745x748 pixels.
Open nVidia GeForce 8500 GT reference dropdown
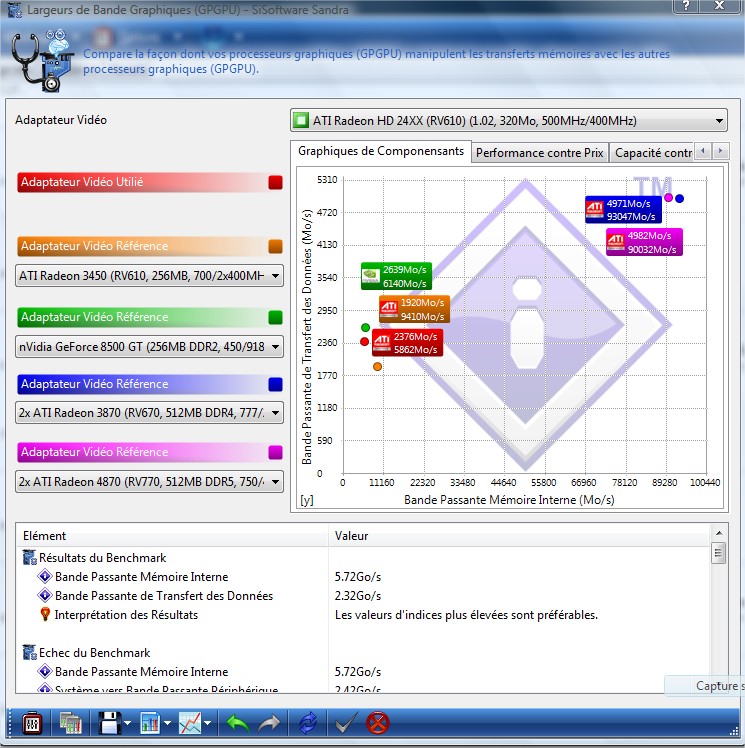click(x=149, y=347)
